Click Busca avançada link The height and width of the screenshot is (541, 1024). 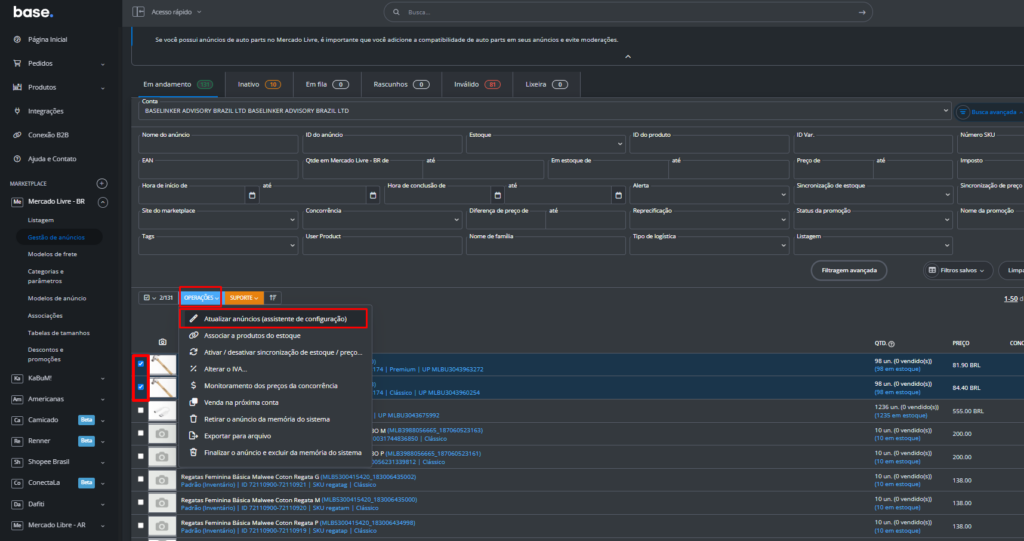coord(993,112)
